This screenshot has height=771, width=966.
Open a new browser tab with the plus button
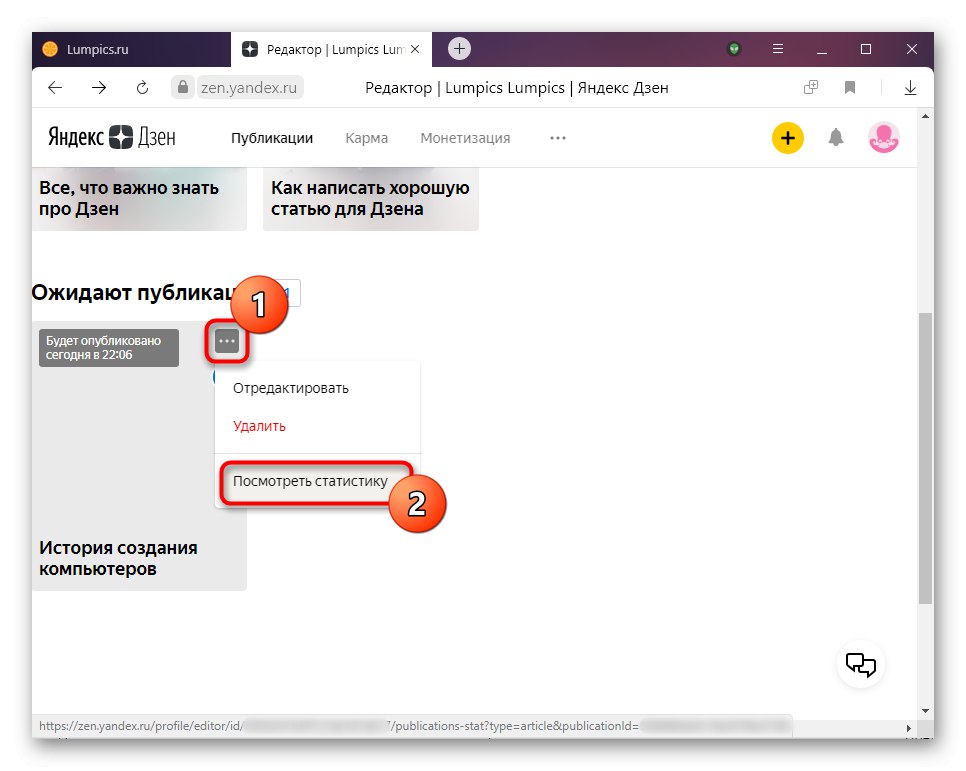click(459, 49)
